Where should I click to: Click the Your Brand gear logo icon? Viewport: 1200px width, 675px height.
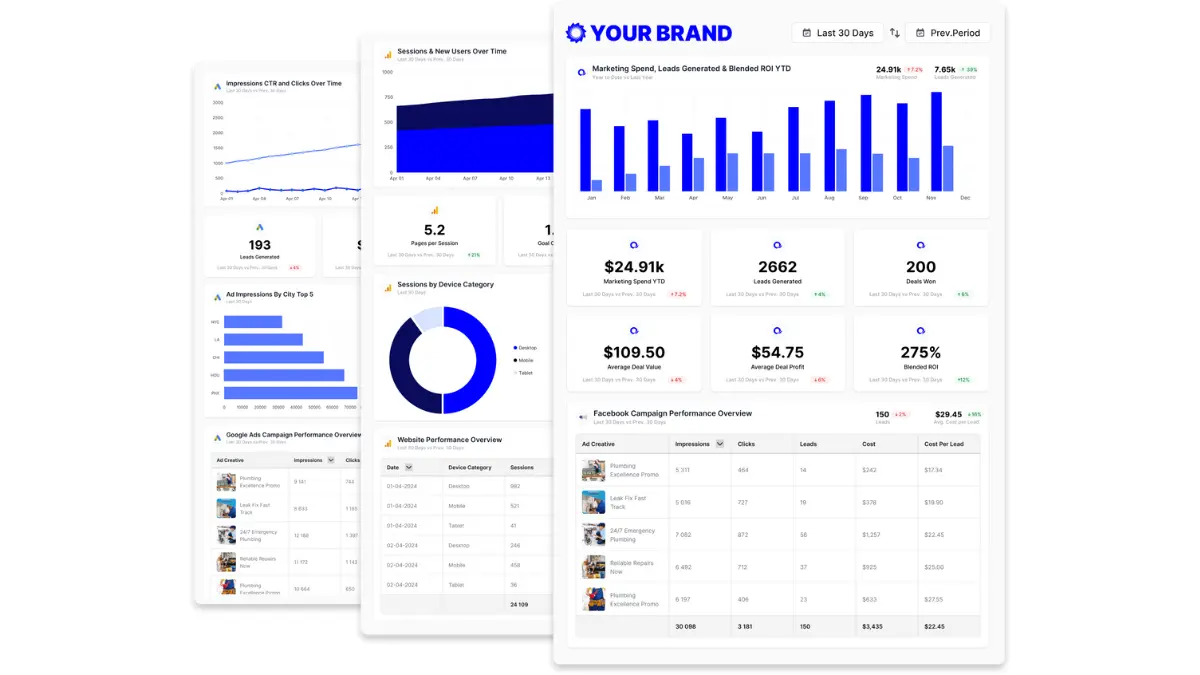point(576,32)
